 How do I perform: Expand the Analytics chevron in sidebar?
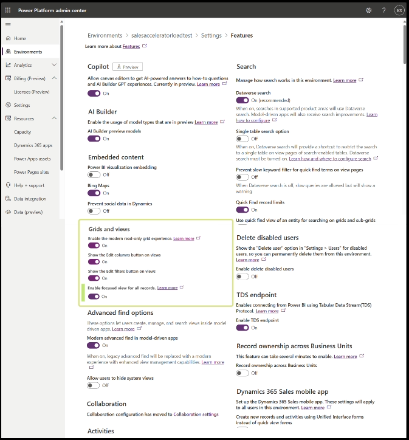[54, 65]
